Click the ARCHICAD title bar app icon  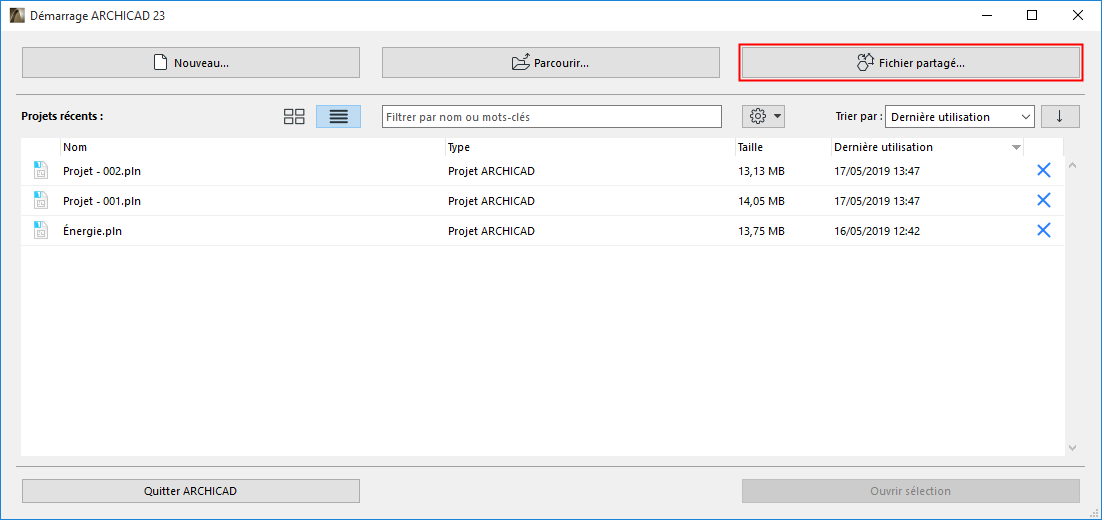[x=16, y=15]
